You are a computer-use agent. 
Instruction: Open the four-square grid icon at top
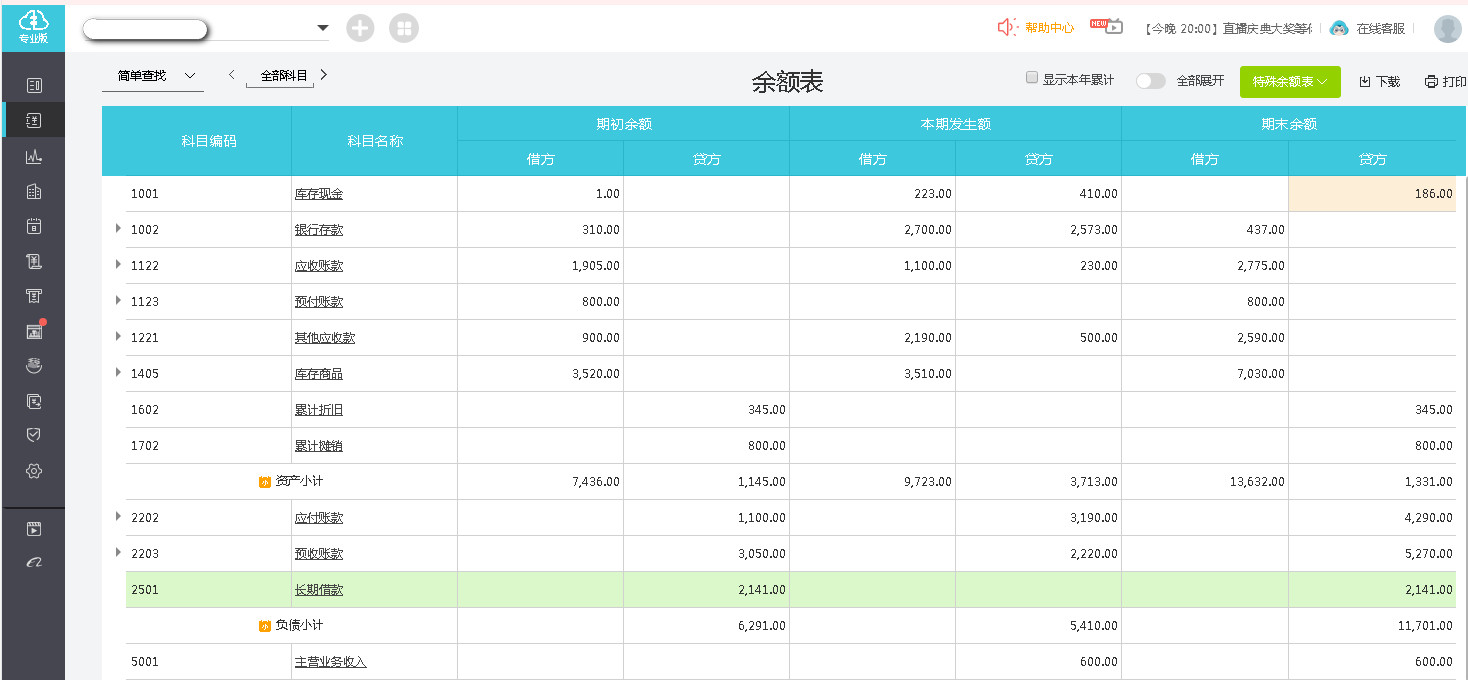(x=404, y=29)
